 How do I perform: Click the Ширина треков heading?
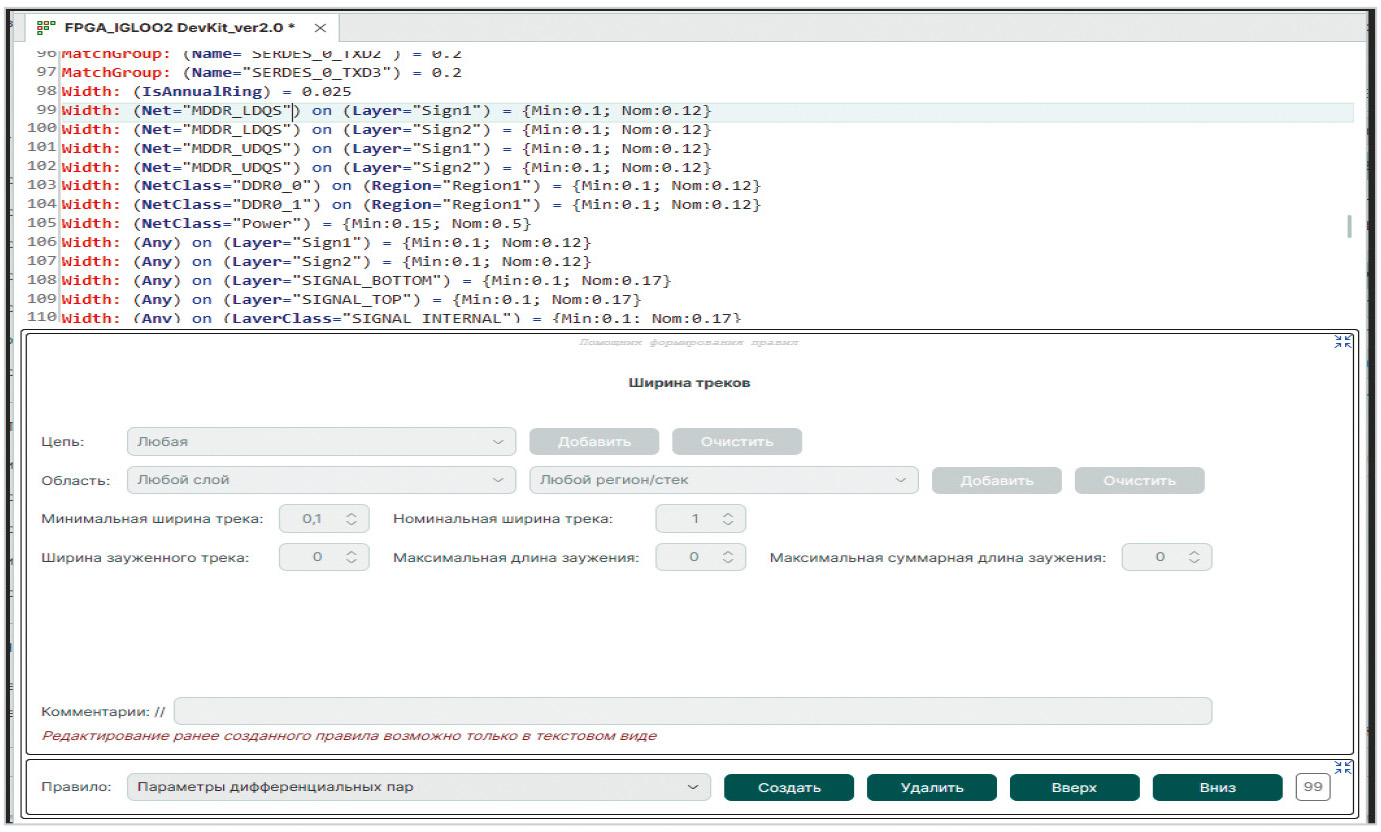tap(689, 382)
